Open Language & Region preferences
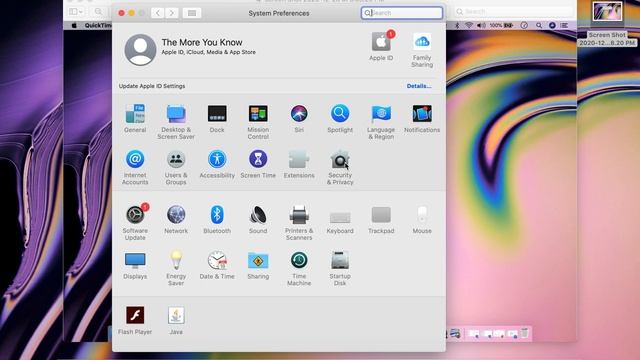 (x=381, y=114)
